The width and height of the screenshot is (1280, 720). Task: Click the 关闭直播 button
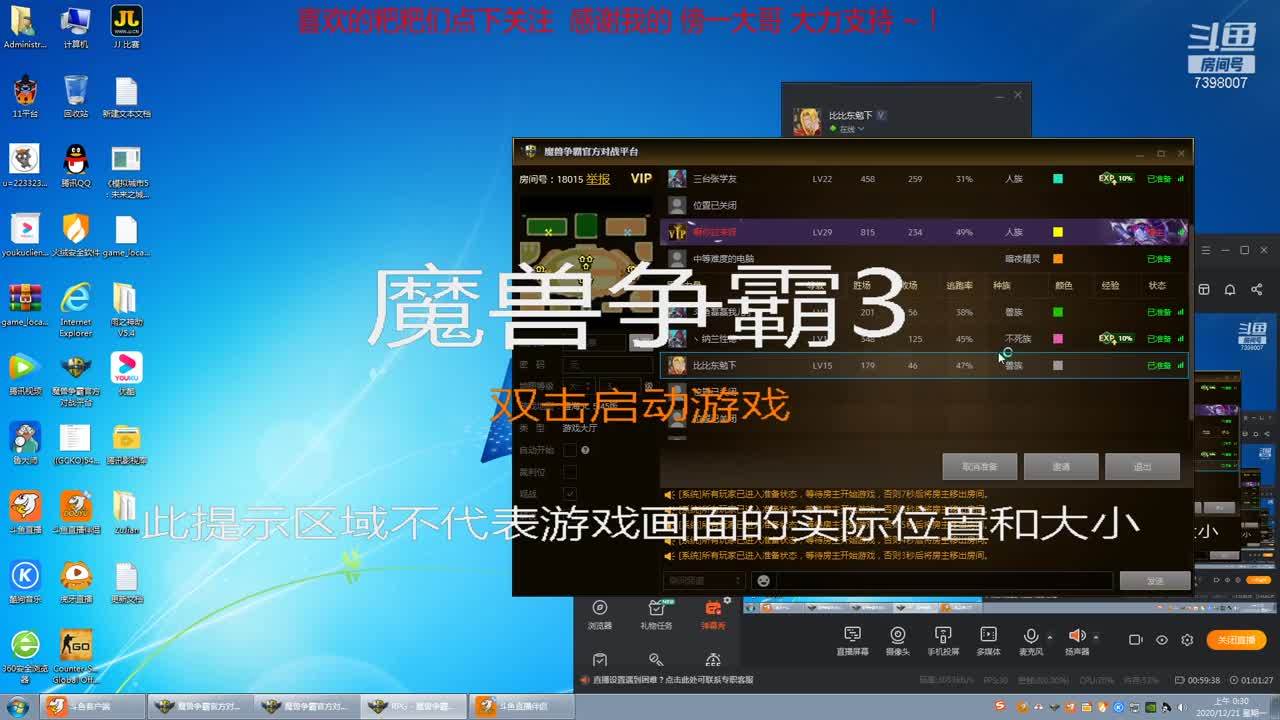pyautogui.click(x=1236, y=640)
